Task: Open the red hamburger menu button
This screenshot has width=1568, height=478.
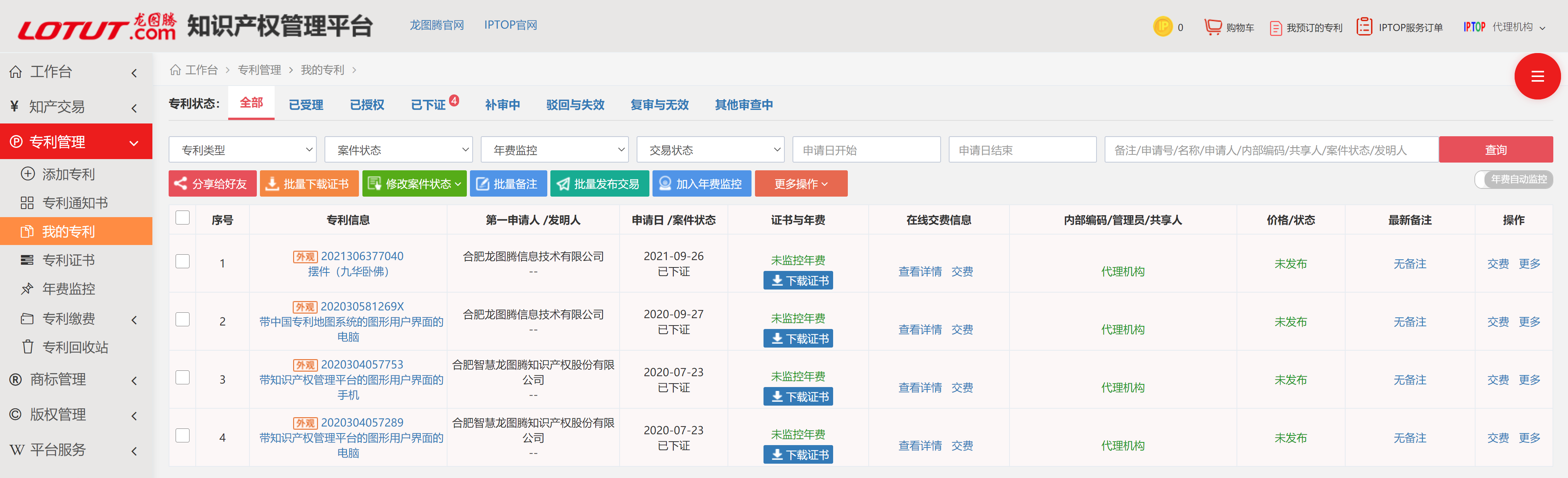Action: 1537,76
